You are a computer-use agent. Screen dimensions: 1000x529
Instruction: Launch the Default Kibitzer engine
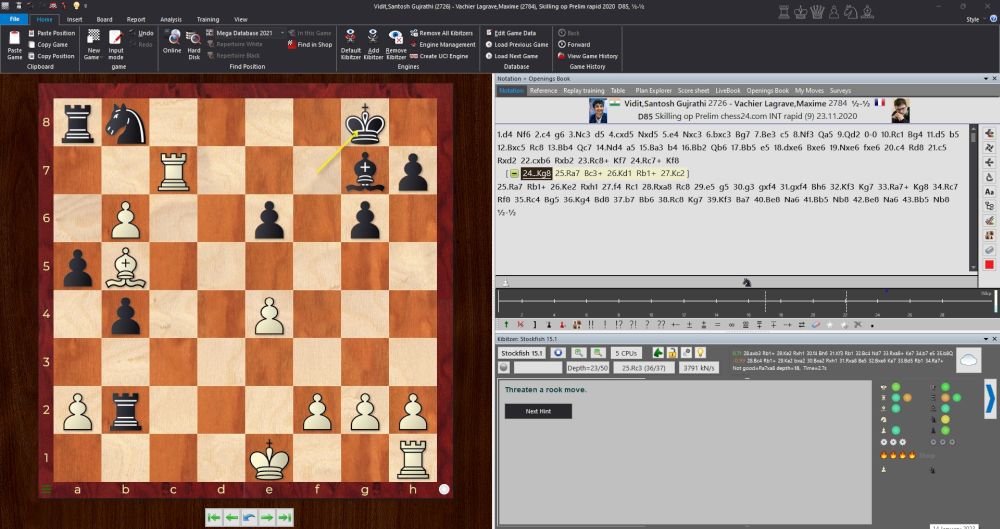[x=351, y=43]
